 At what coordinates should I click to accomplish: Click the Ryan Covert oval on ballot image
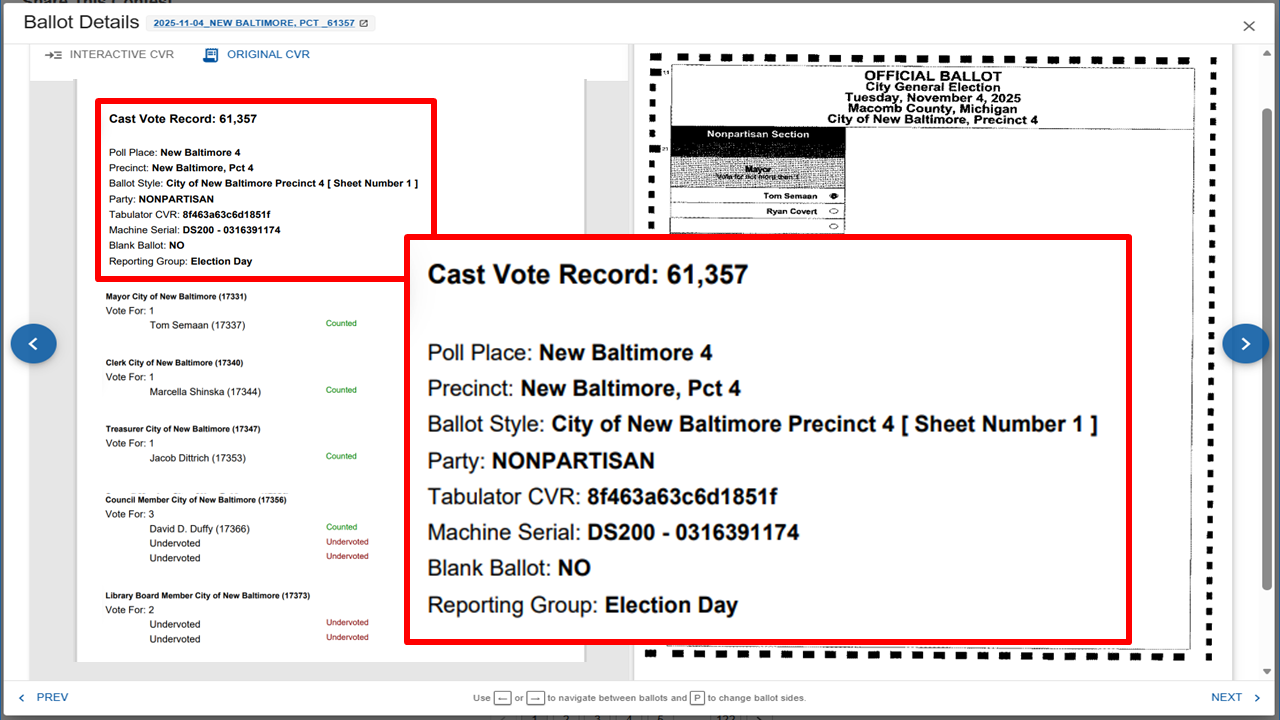833,212
